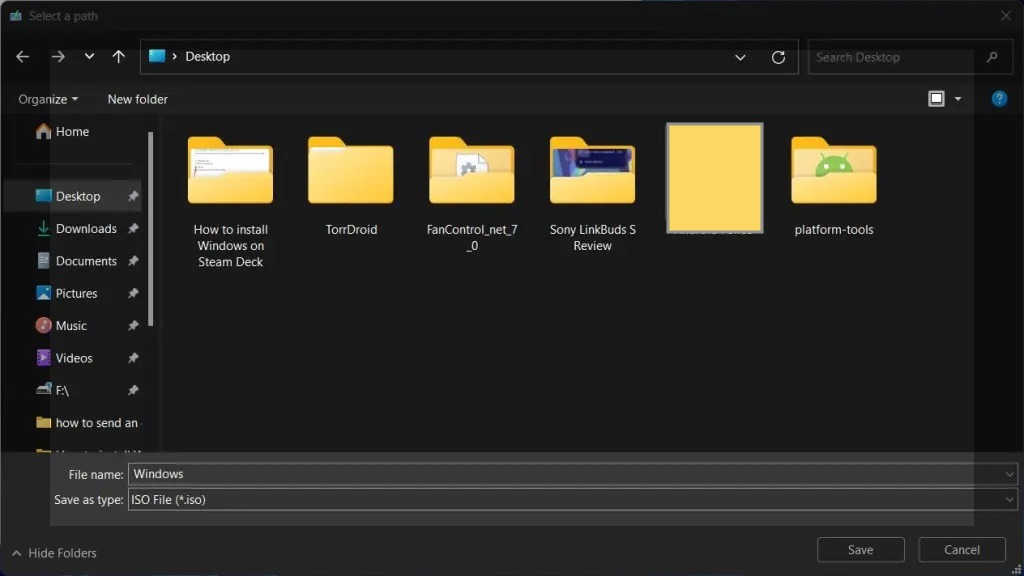The height and width of the screenshot is (576, 1024).
Task: Click the File name text field
Action: [565, 474]
